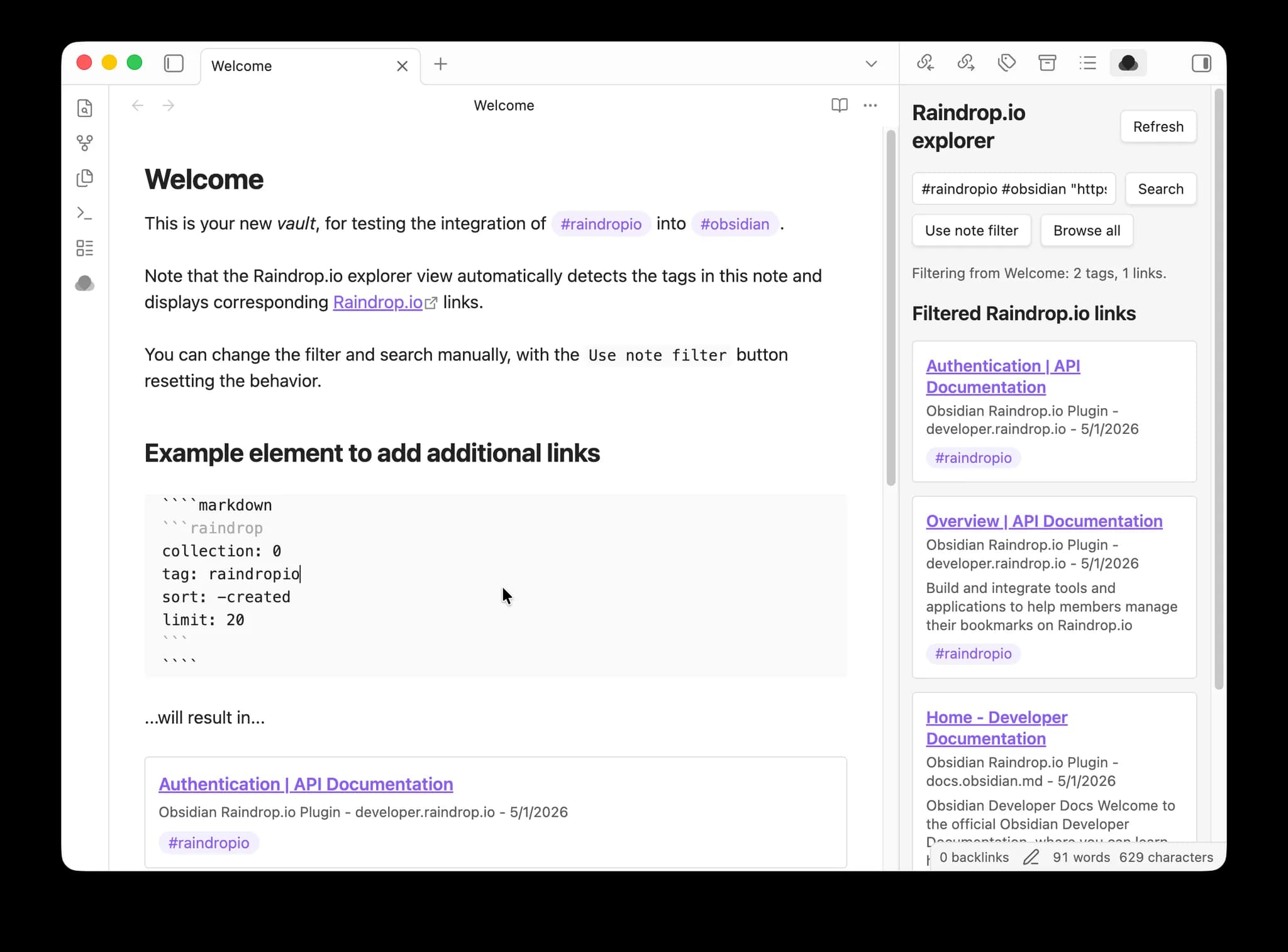The height and width of the screenshot is (952, 1288).
Task: Select the Raindrop cloud tab in right sidebar
Action: 1128,63
